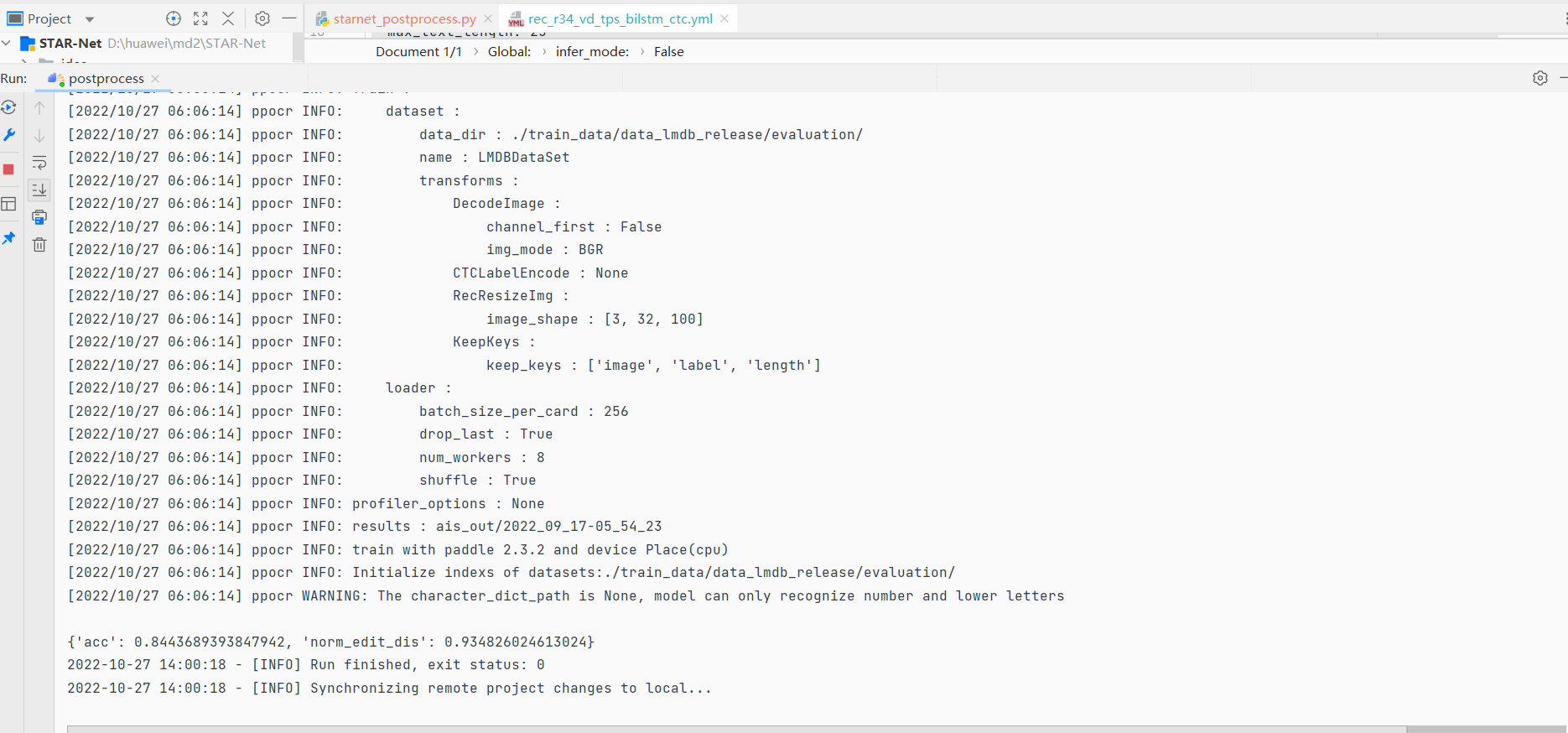The image size is (1568, 733).
Task: Select opened file in Project tree
Action: (174, 18)
